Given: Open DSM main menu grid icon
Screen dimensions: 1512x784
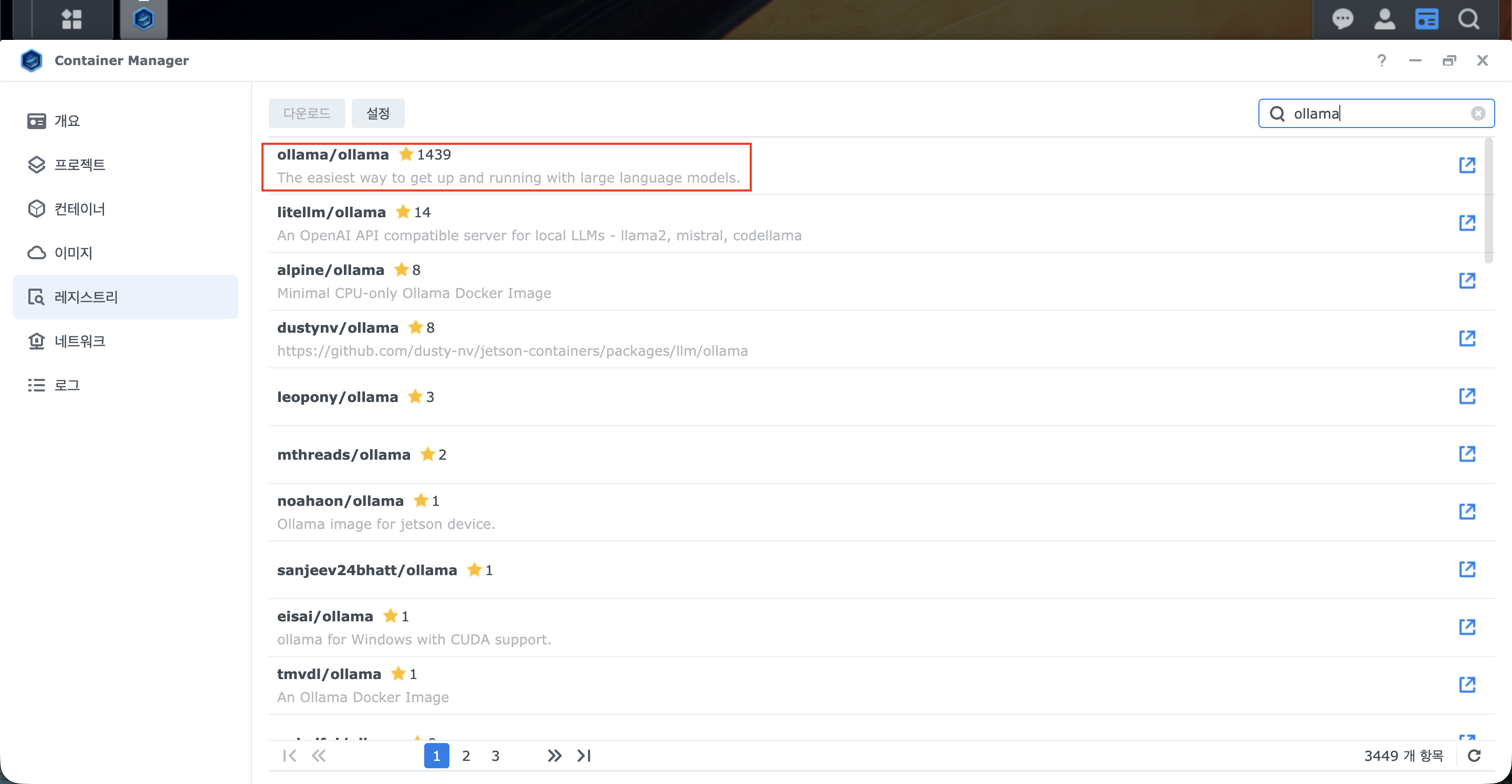Looking at the screenshot, I should [x=71, y=19].
